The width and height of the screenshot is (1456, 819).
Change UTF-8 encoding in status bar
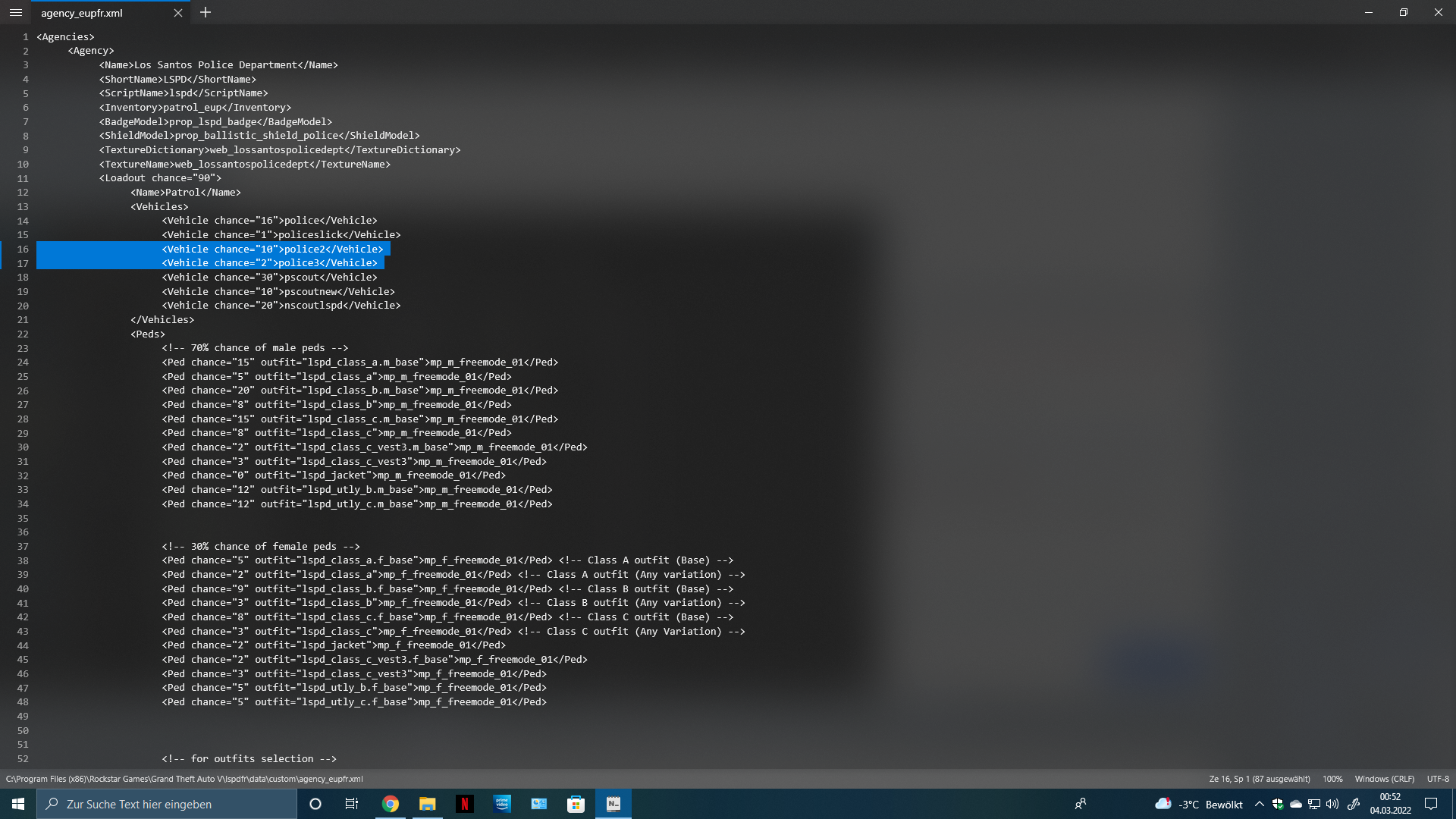(x=1437, y=779)
